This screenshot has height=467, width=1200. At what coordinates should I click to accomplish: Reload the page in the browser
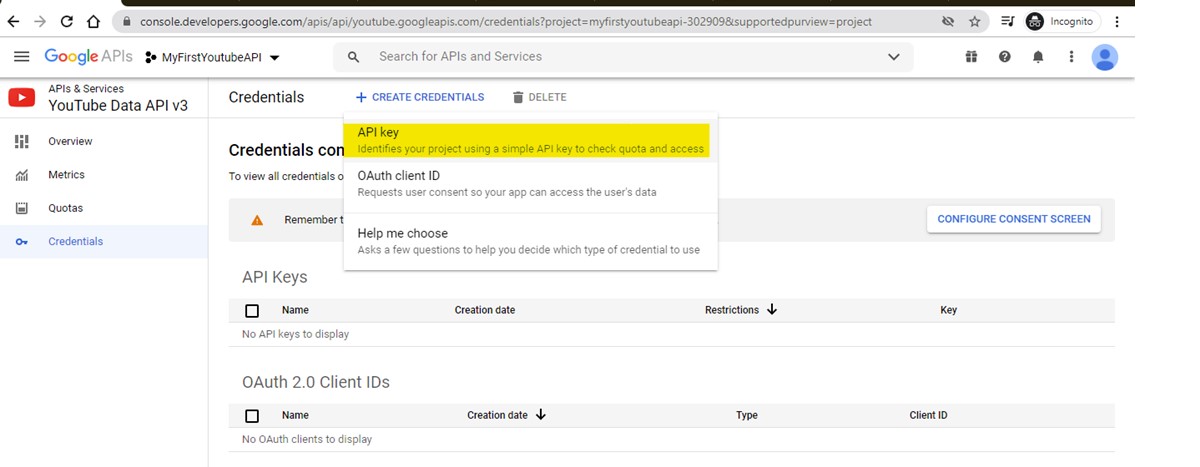tap(67, 21)
